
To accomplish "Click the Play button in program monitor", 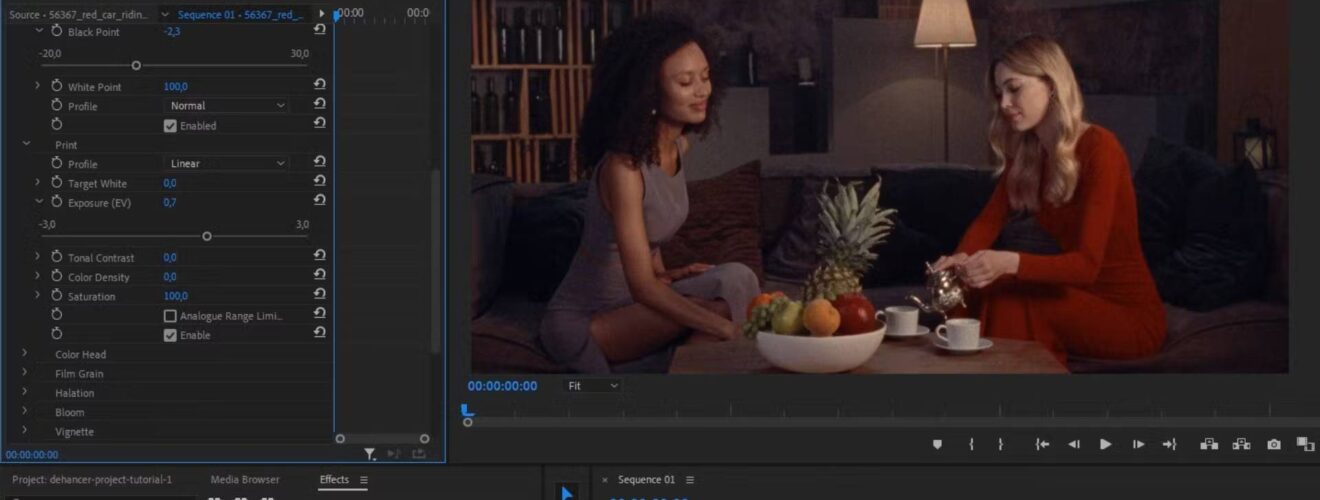I will (1105, 444).
